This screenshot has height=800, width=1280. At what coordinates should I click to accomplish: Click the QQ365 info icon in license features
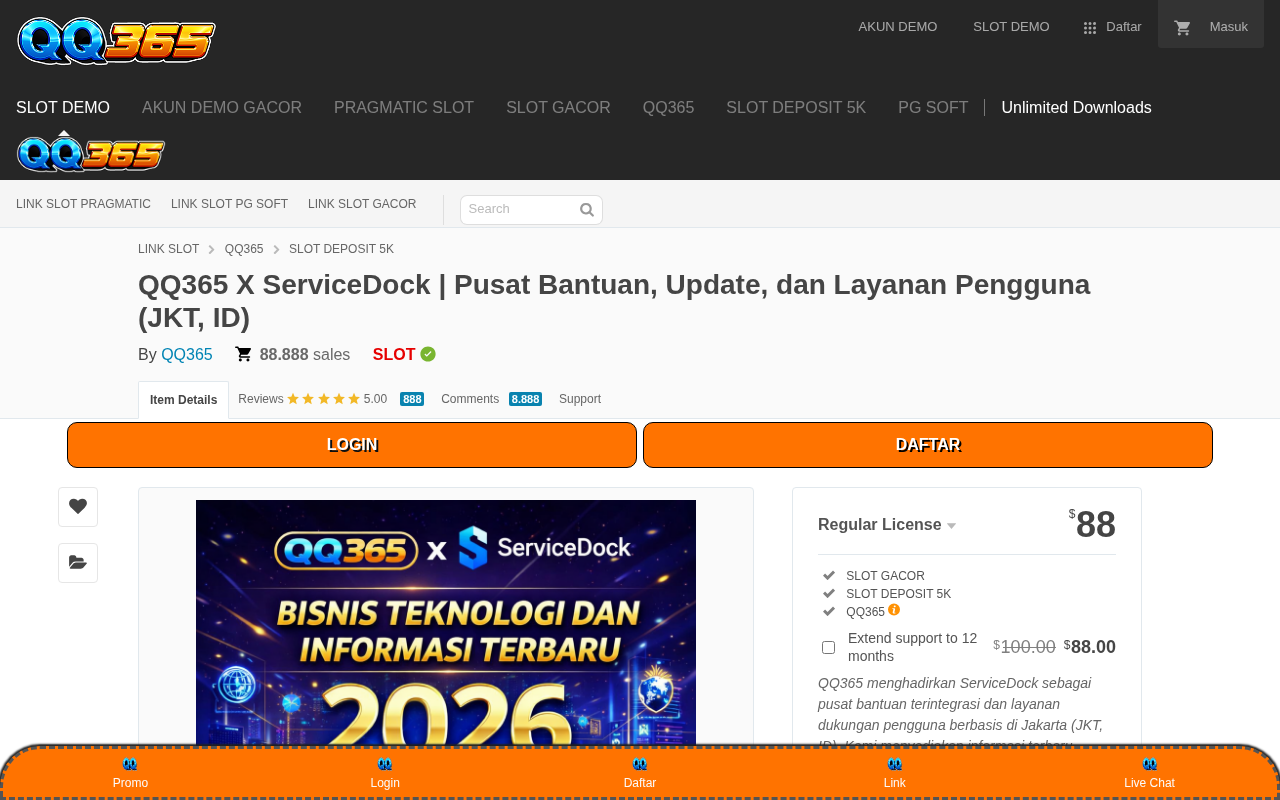point(894,609)
